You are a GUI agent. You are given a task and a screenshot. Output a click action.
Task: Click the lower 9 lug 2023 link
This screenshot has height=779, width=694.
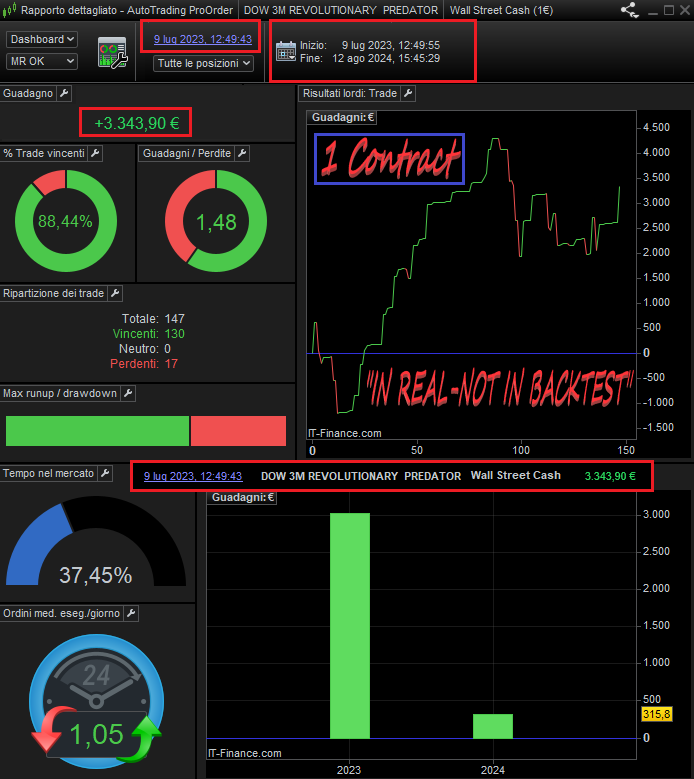pyautogui.click(x=193, y=476)
